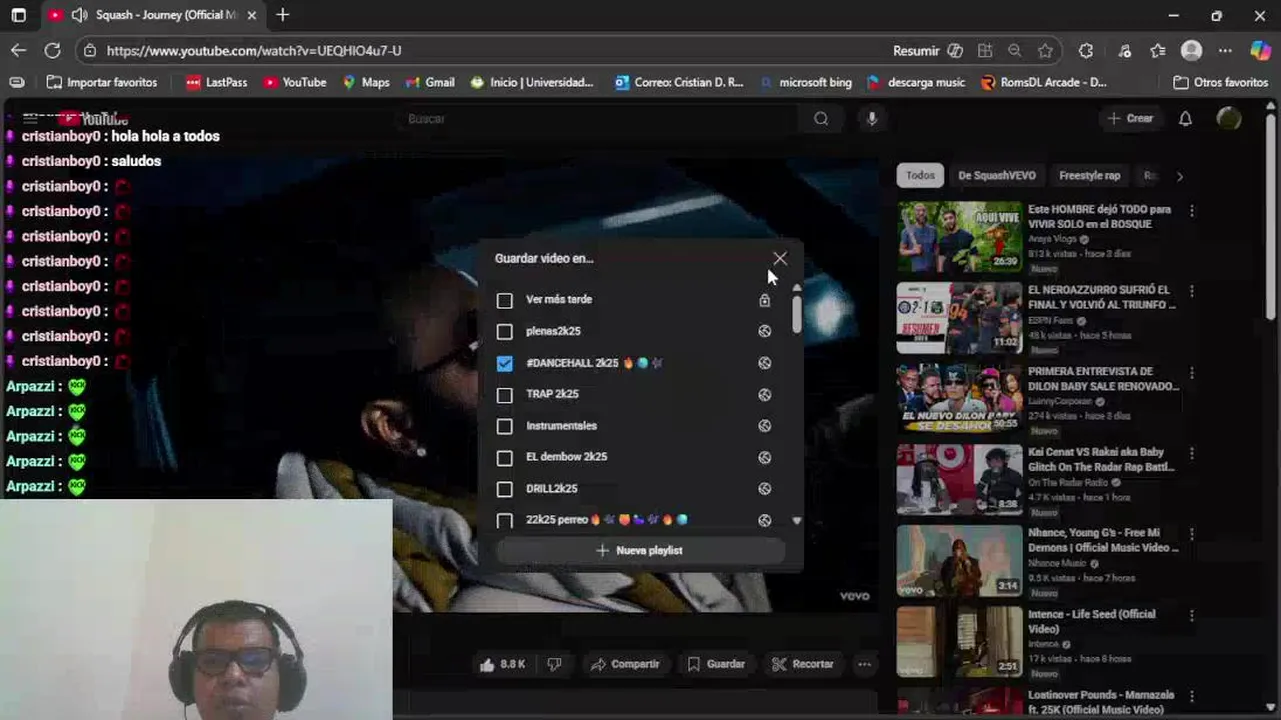Close the 'Squash - Journey' tab
1281x720 pixels.
click(x=251, y=15)
